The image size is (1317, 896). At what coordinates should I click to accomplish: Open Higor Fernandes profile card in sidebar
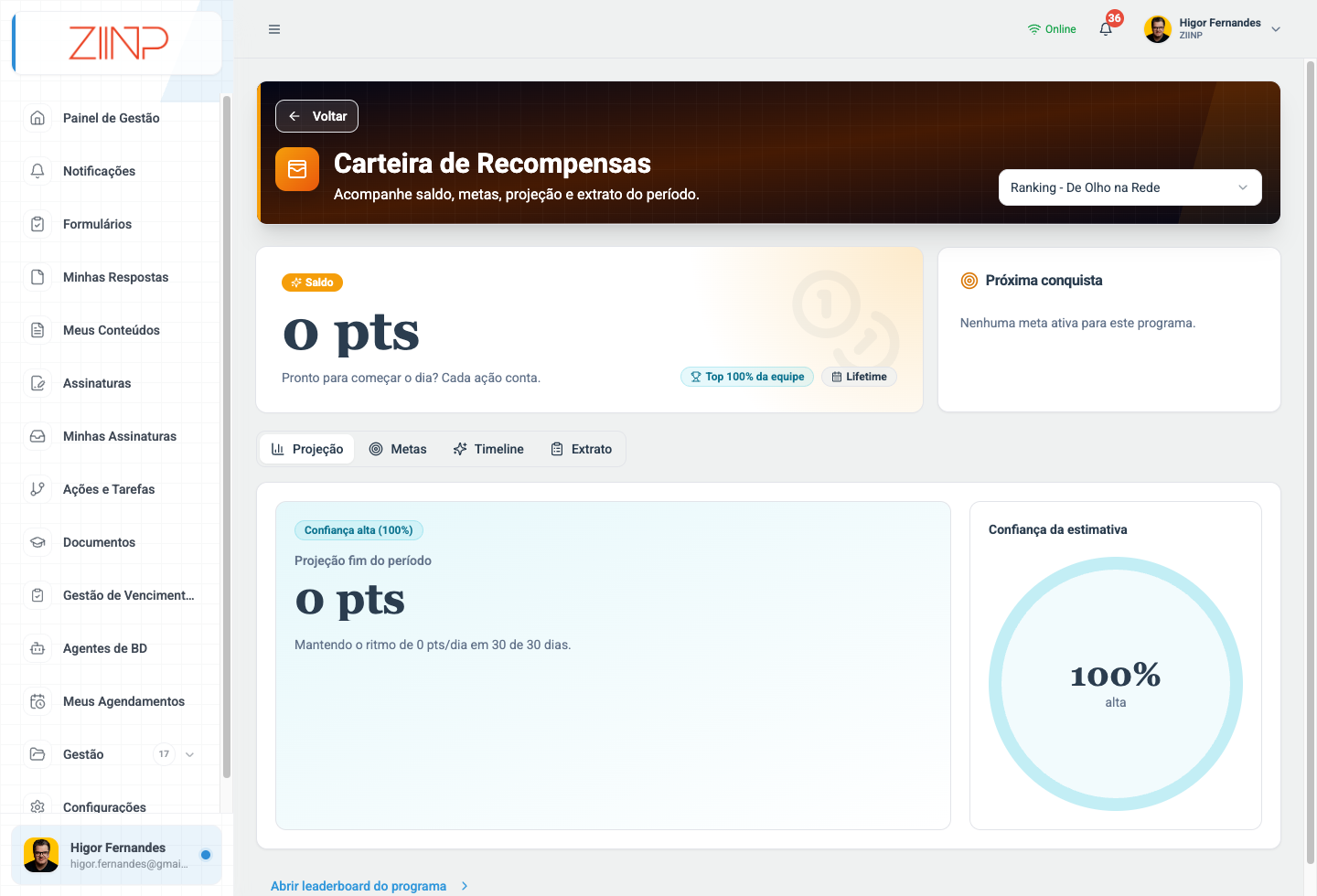click(x=116, y=855)
